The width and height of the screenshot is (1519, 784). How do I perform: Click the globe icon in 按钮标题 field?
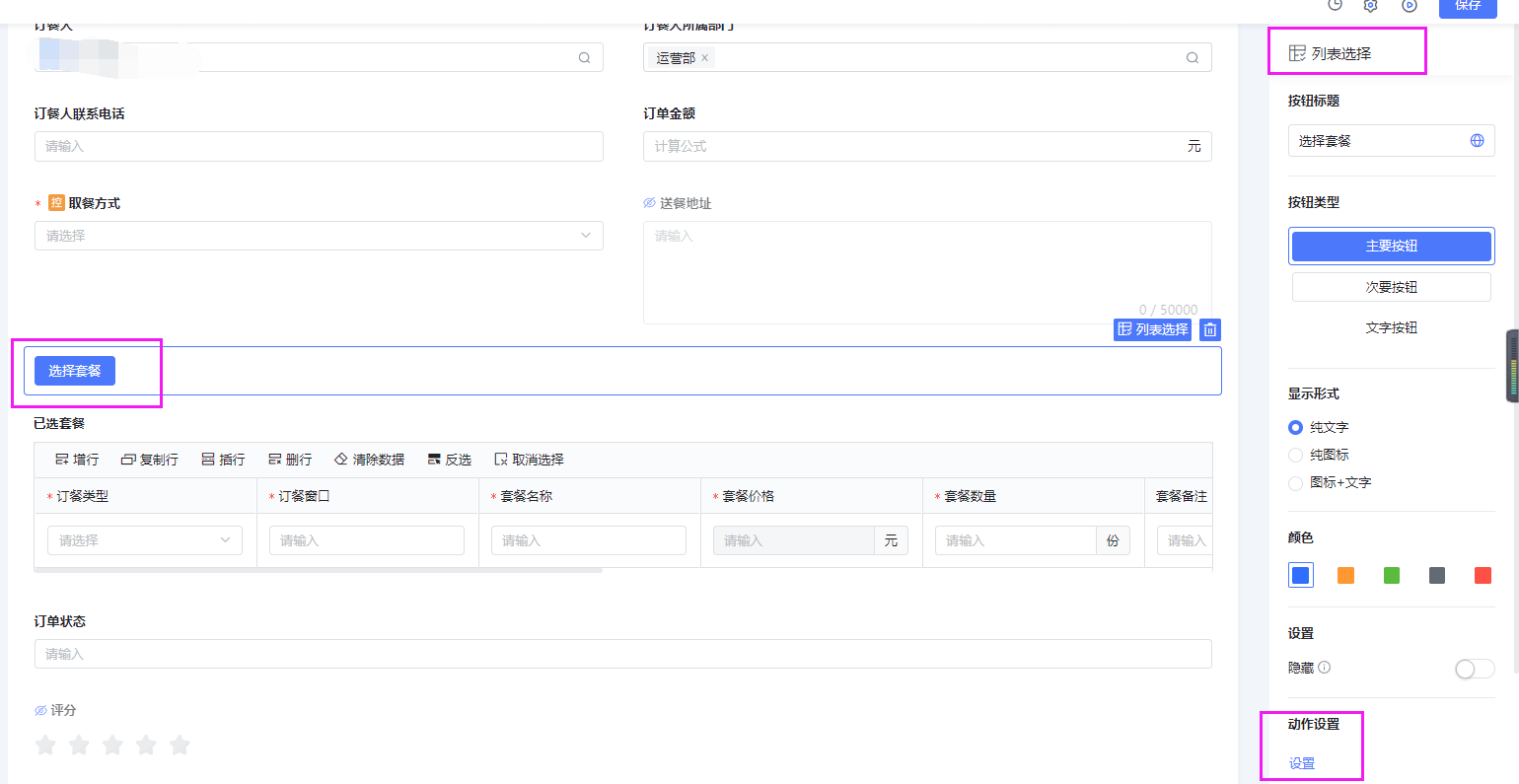pos(1477,141)
